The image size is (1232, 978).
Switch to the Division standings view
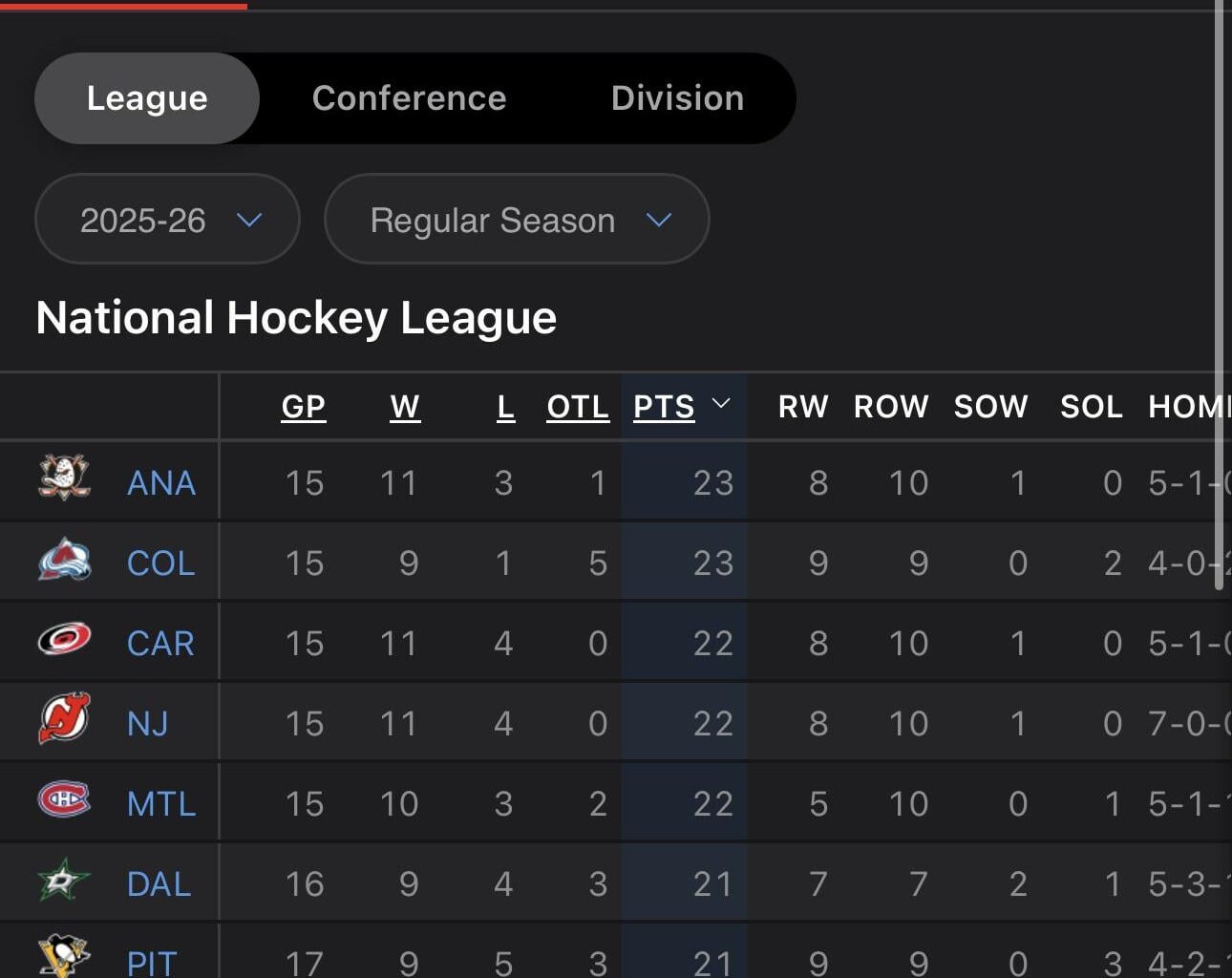pyautogui.click(x=676, y=97)
